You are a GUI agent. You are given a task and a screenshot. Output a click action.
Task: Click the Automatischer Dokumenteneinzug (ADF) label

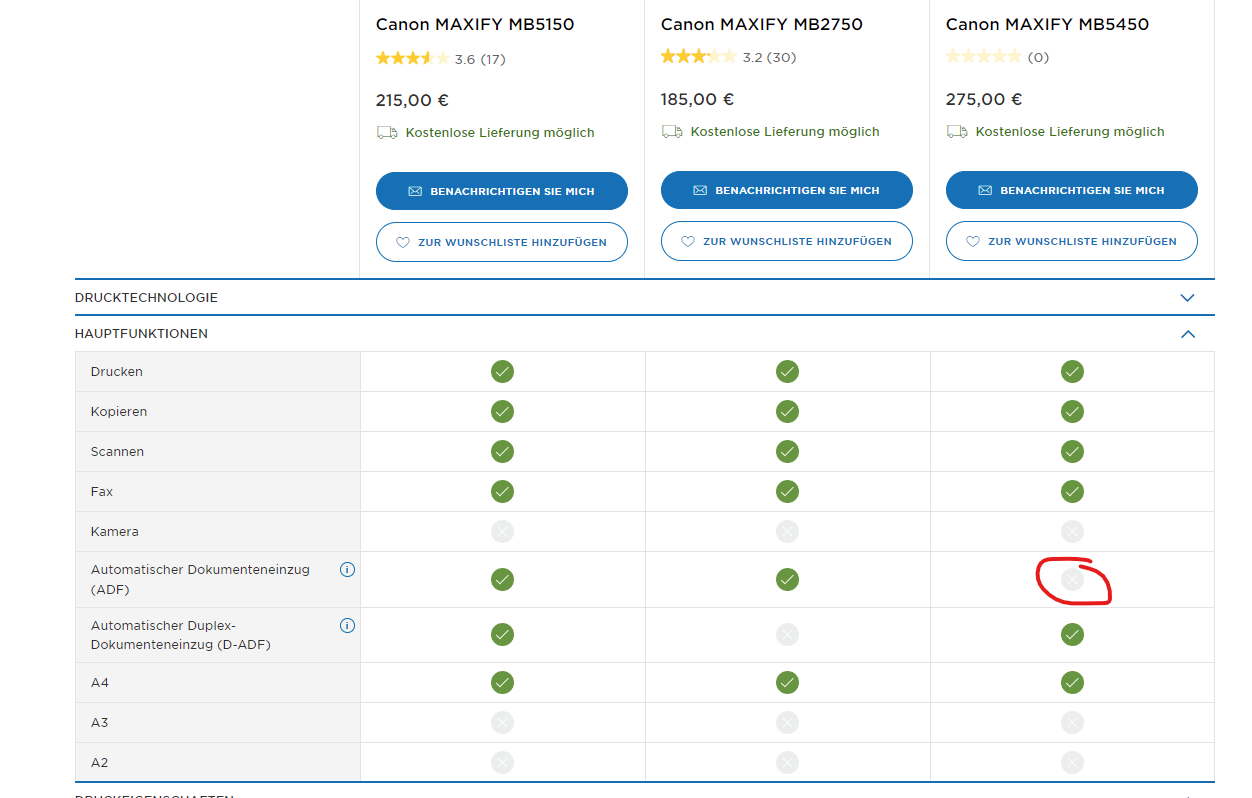coord(200,580)
